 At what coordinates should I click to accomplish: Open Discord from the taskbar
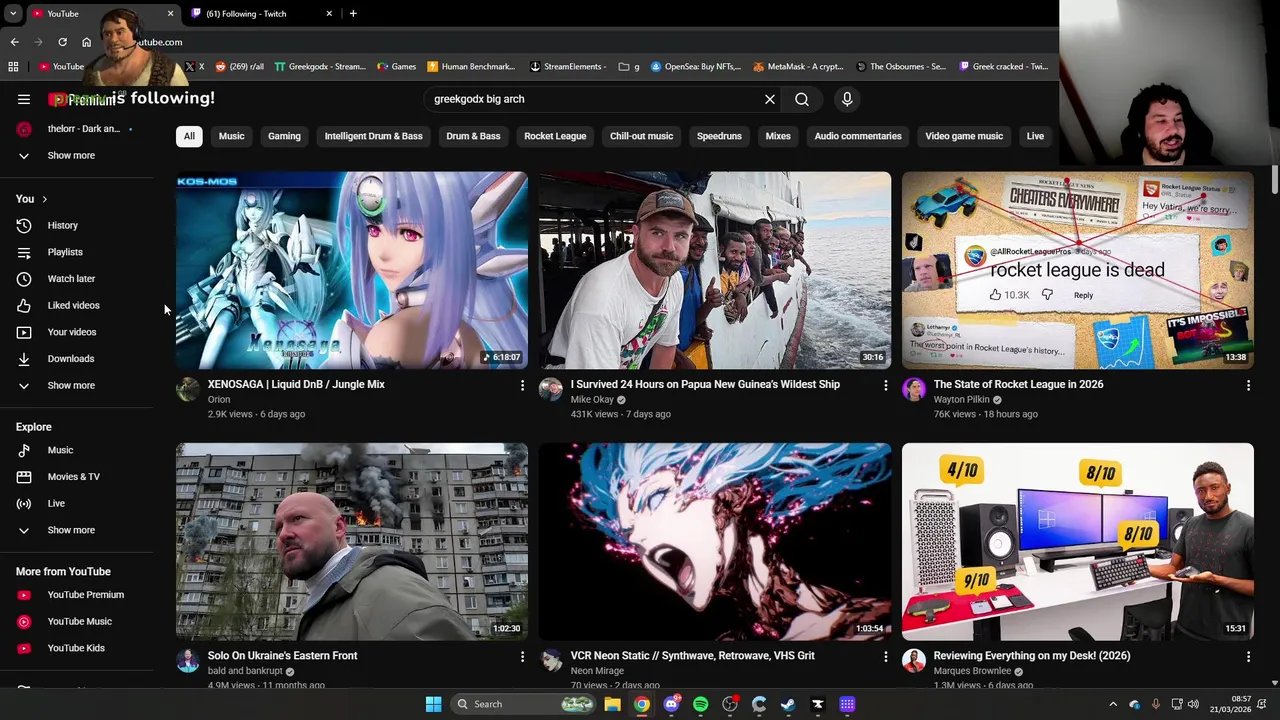point(671,704)
